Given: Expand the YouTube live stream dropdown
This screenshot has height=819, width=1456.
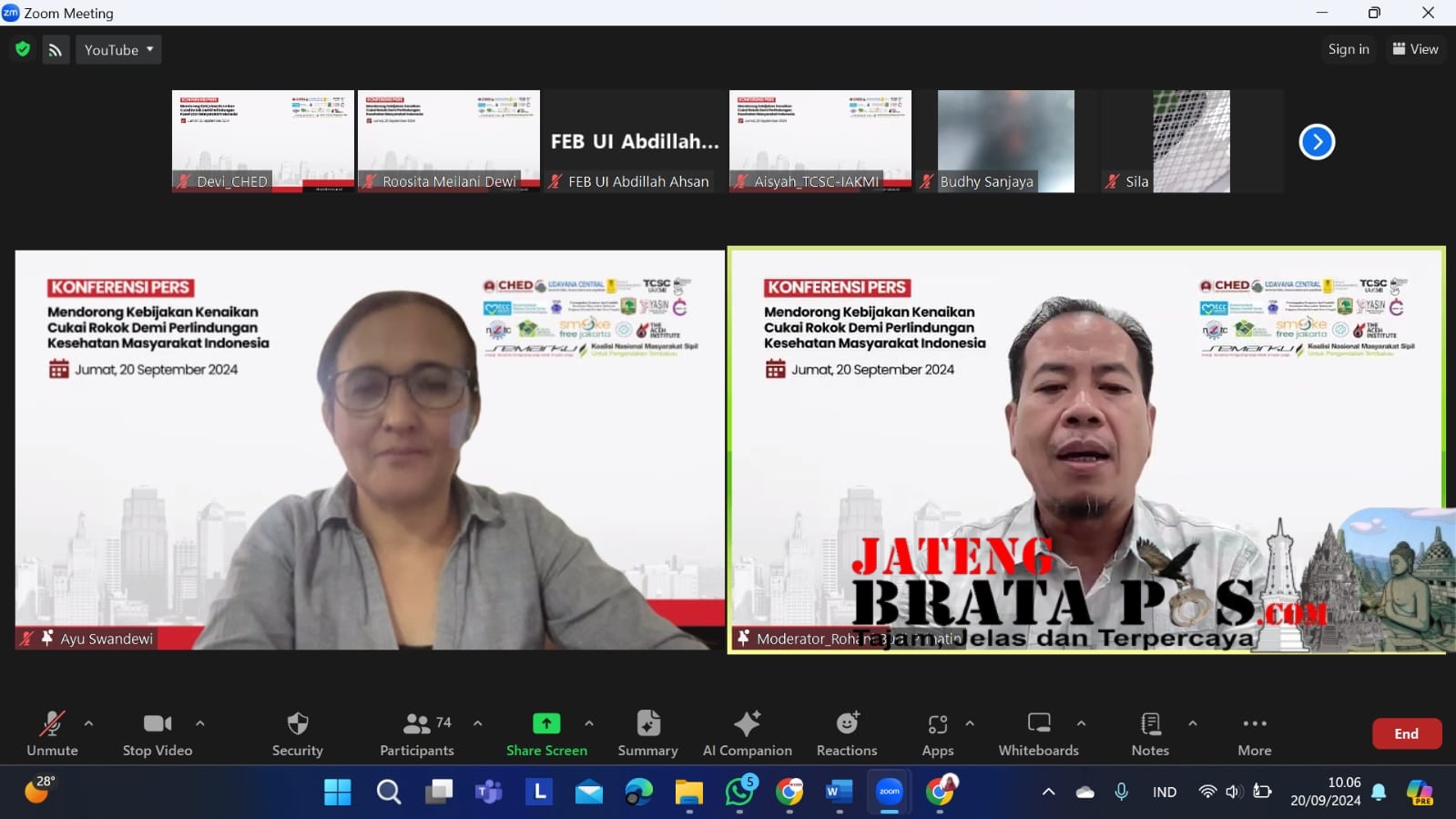Looking at the screenshot, I should point(118,50).
